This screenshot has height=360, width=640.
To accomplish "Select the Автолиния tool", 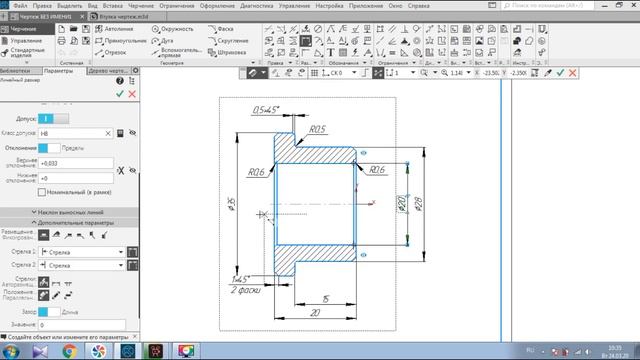I will pyautogui.click(x=114, y=29).
